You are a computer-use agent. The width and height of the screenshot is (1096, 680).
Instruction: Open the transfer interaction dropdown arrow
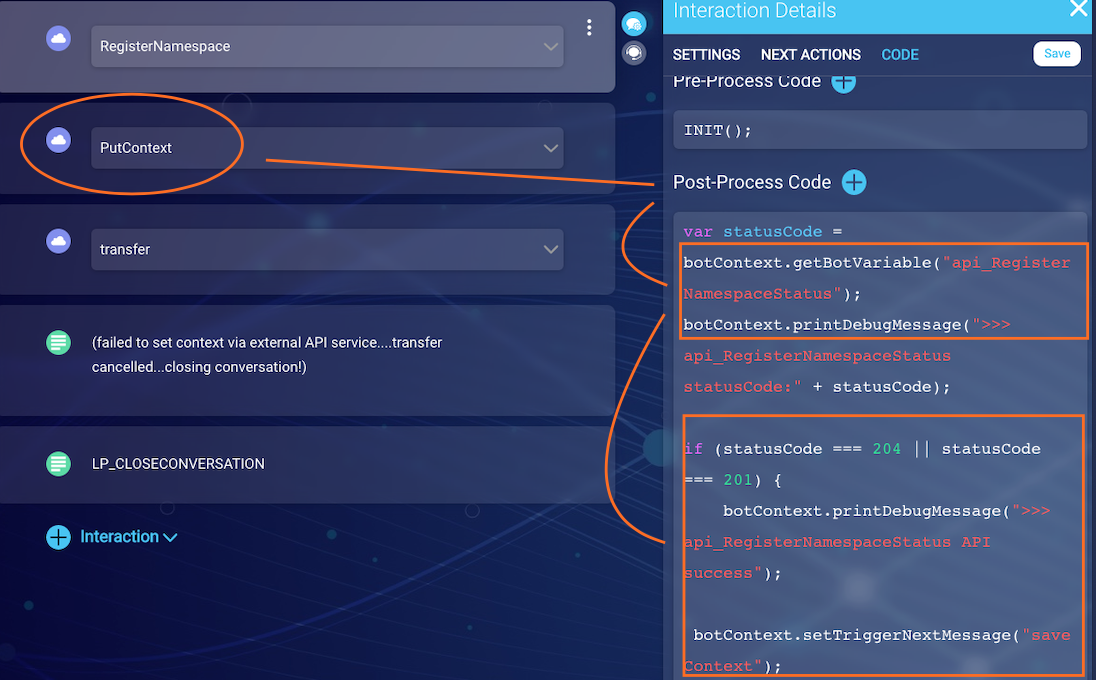point(550,249)
